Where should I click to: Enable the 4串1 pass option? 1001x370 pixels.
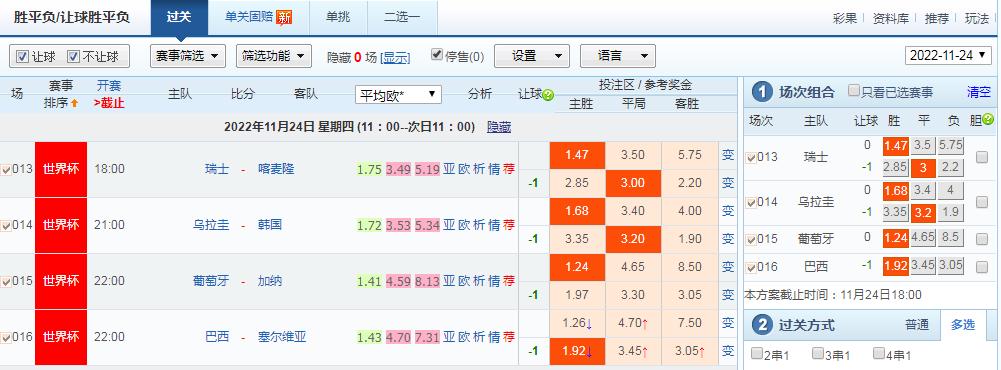click(879, 353)
